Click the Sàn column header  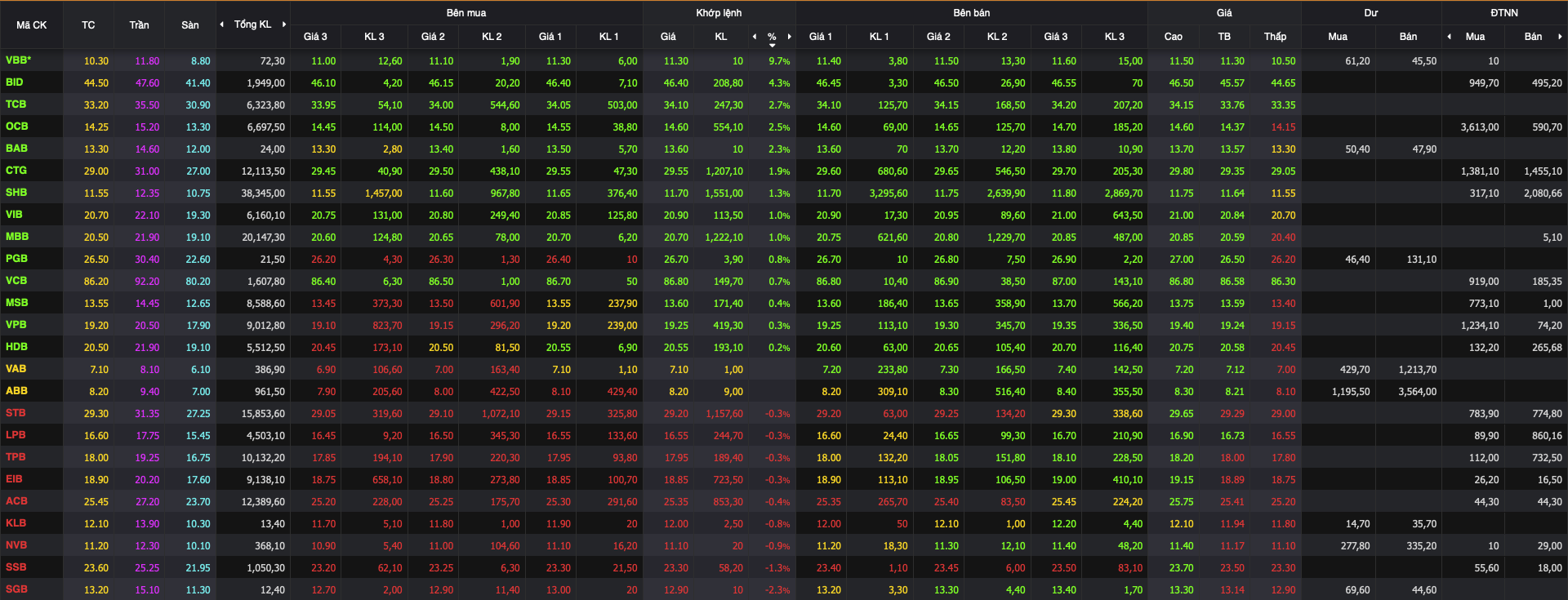[x=190, y=25]
